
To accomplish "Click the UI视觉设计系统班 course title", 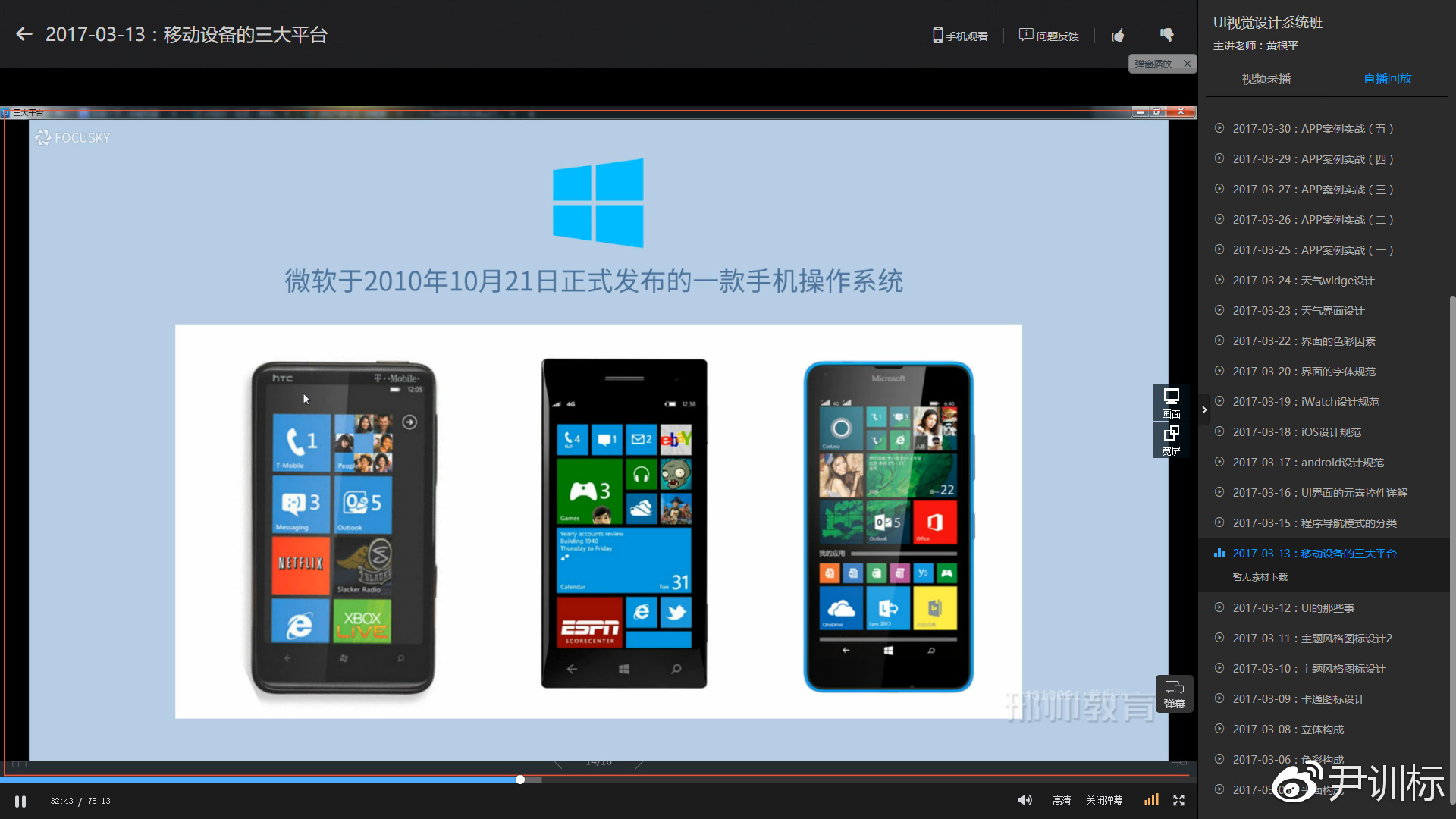I will 1268,23.
